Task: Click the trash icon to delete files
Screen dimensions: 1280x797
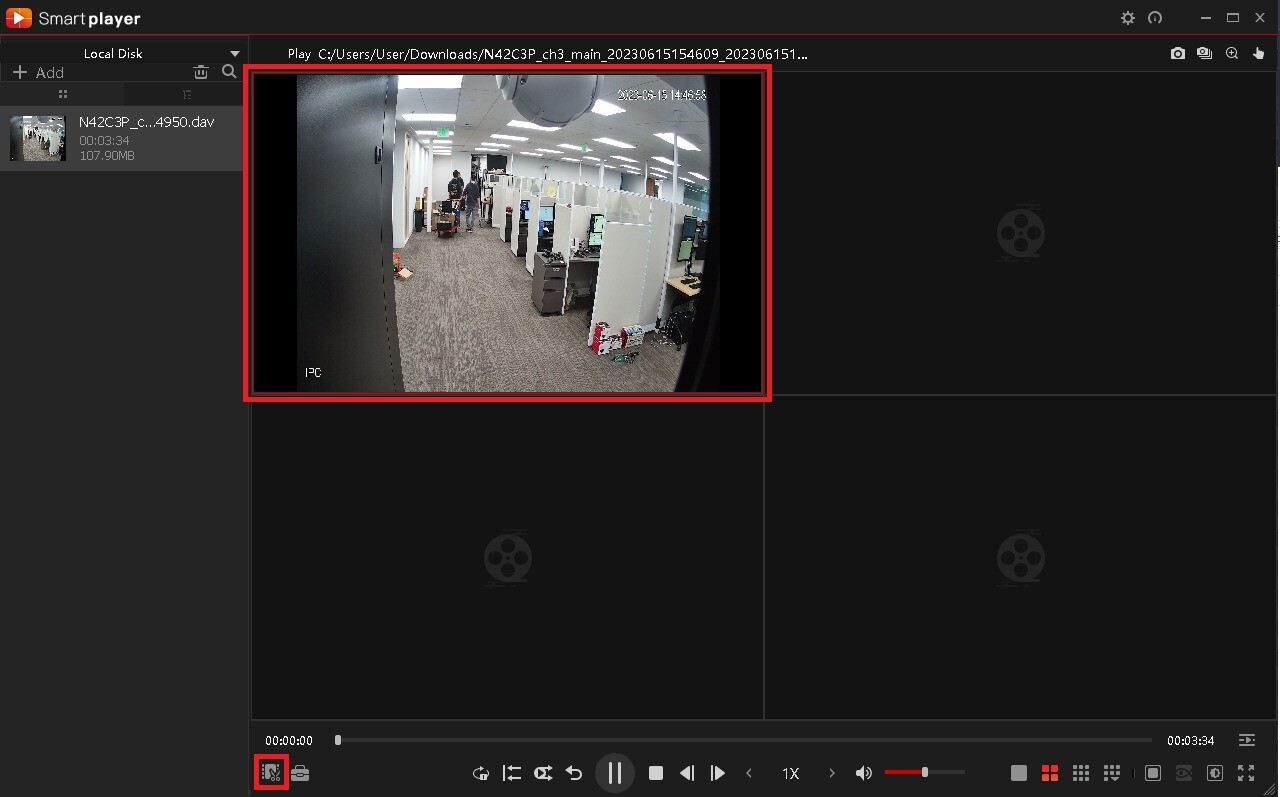Action: pos(200,71)
